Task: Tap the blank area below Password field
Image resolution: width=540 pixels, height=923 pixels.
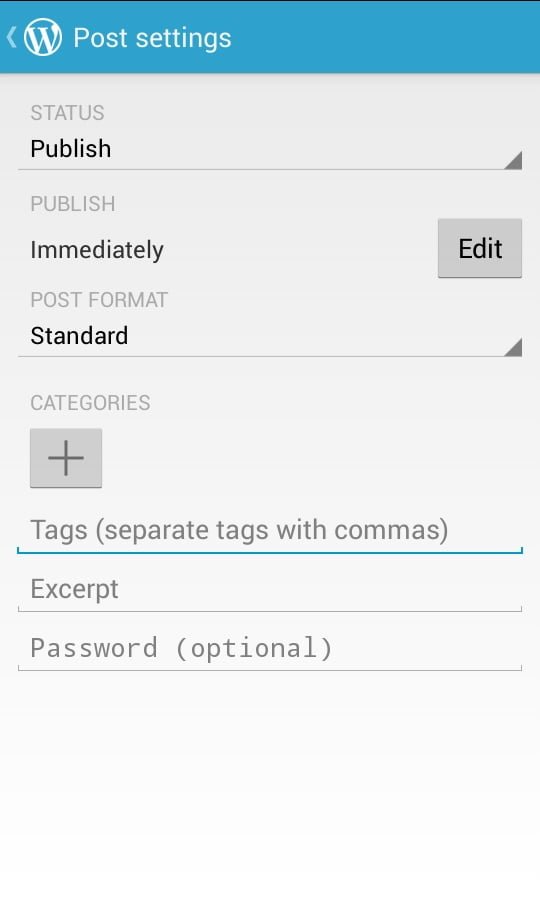Action: pos(270,795)
